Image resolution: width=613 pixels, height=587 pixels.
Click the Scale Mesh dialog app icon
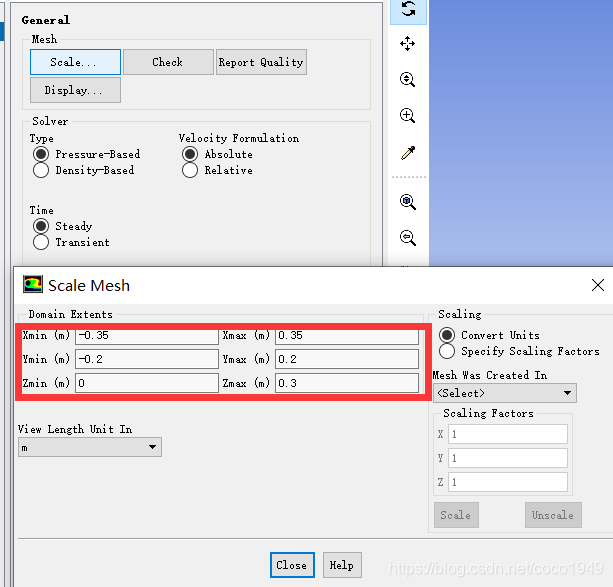tap(32, 284)
